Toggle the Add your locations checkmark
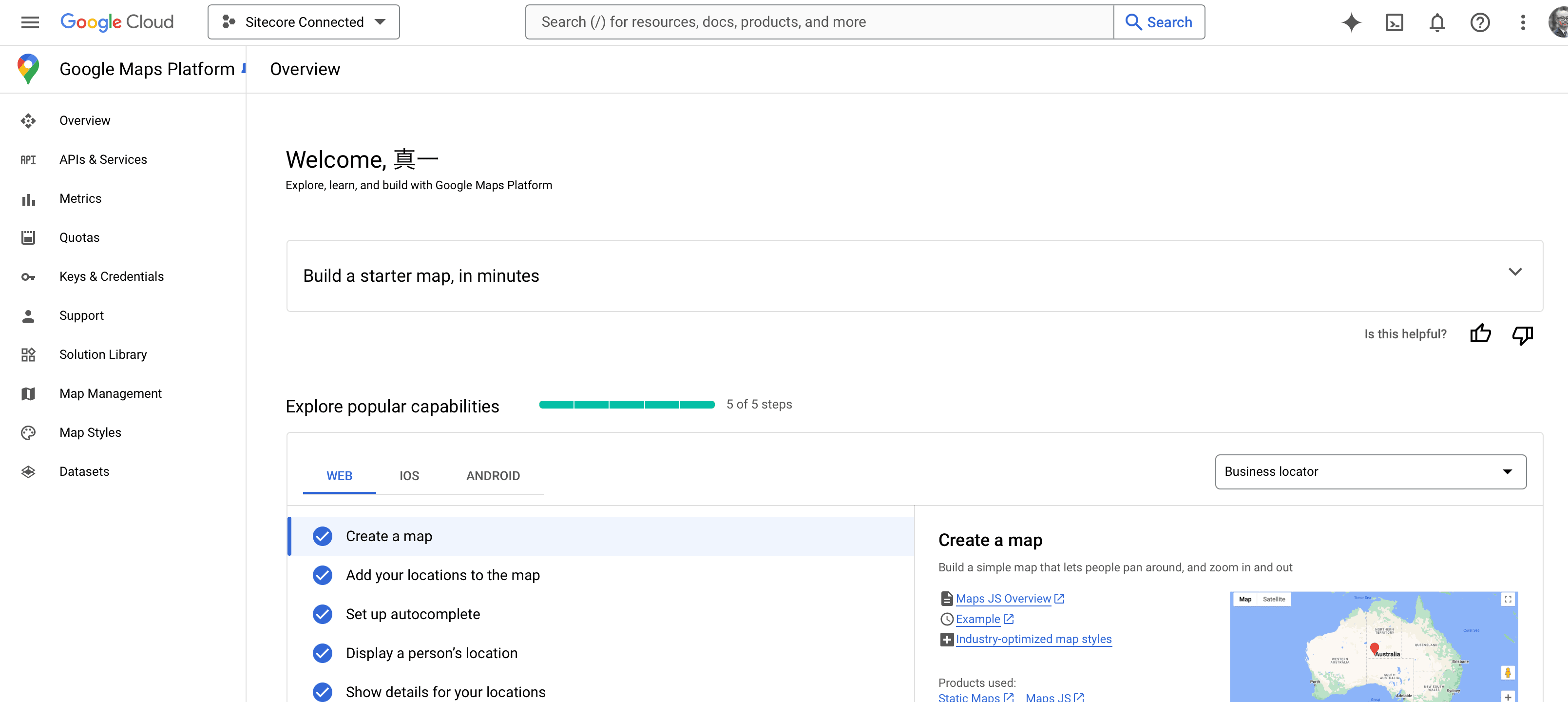Screen dimensions: 1568x702 [x=323, y=575]
